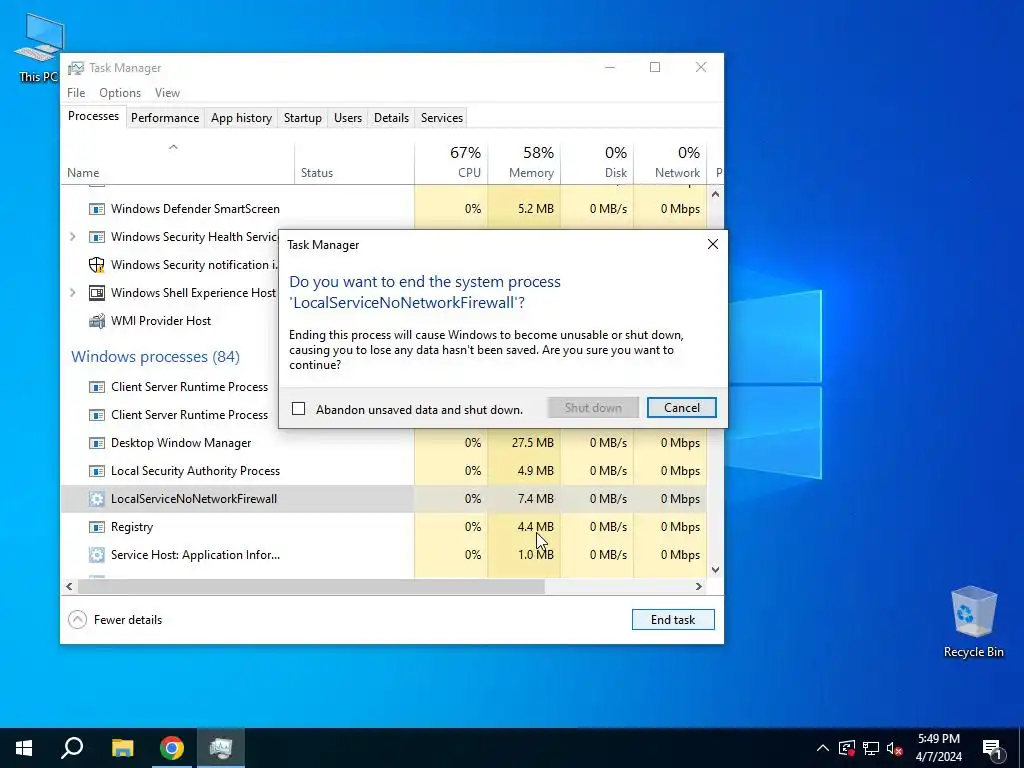This screenshot has height=768, width=1024.
Task: Click WMI Provider Host icon
Action: 97,321
